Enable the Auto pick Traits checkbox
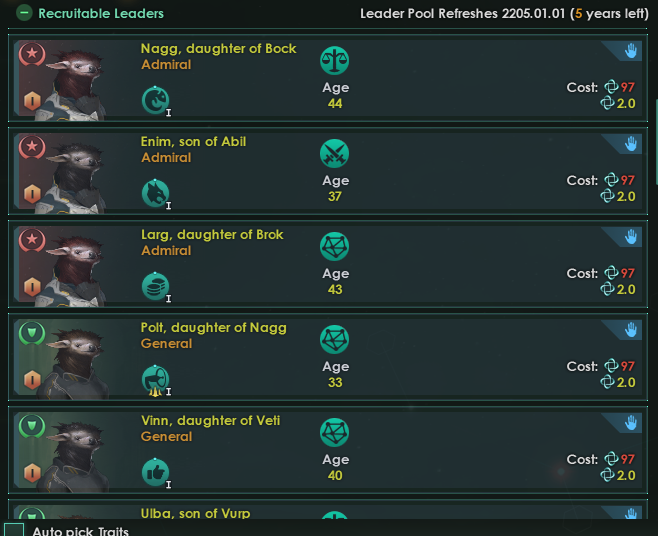This screenshot has width=658, height=536. coord(14,531)
